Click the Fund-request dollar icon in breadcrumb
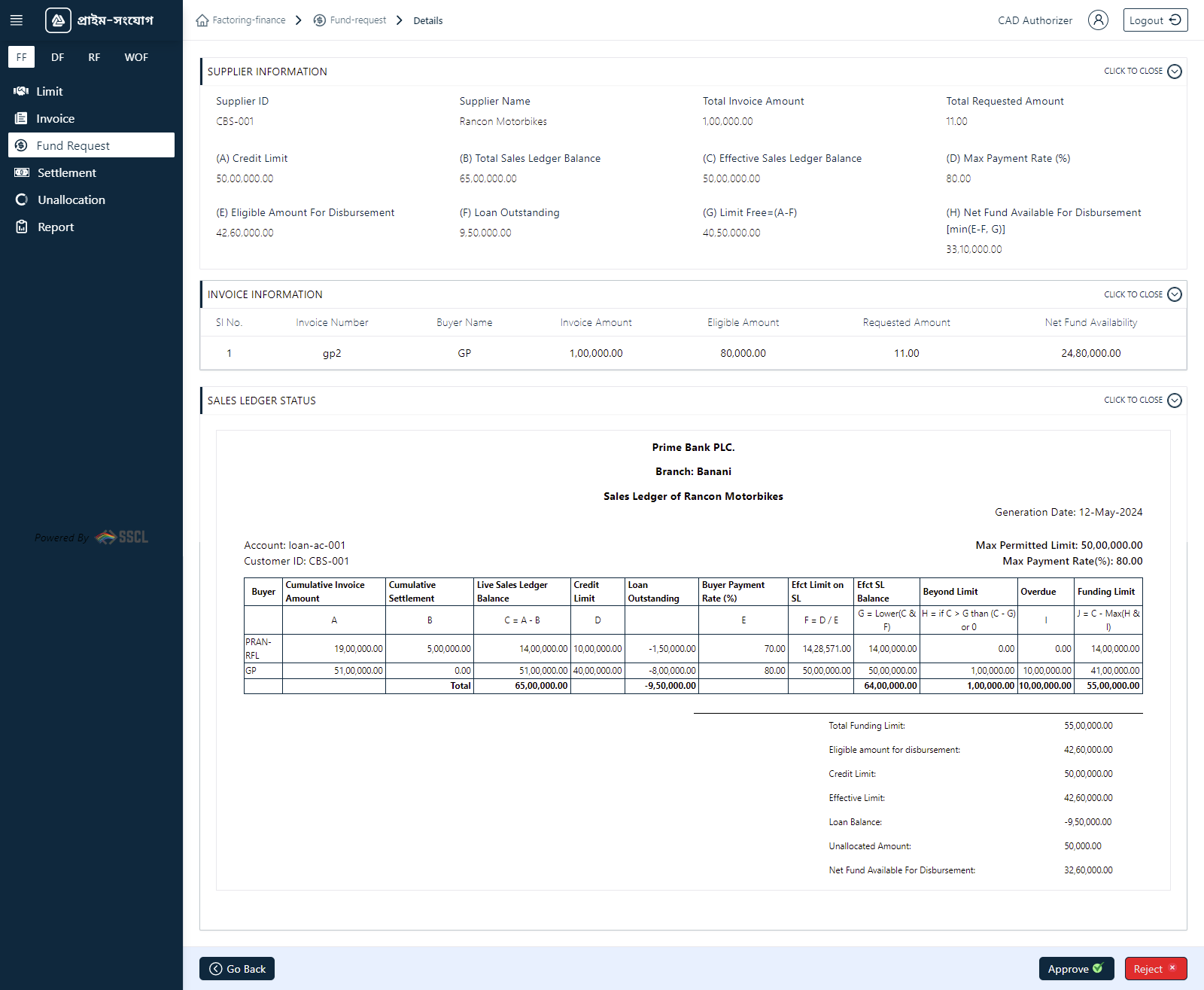Viewport: 1204px width, 990px height. tap(320, 20)
